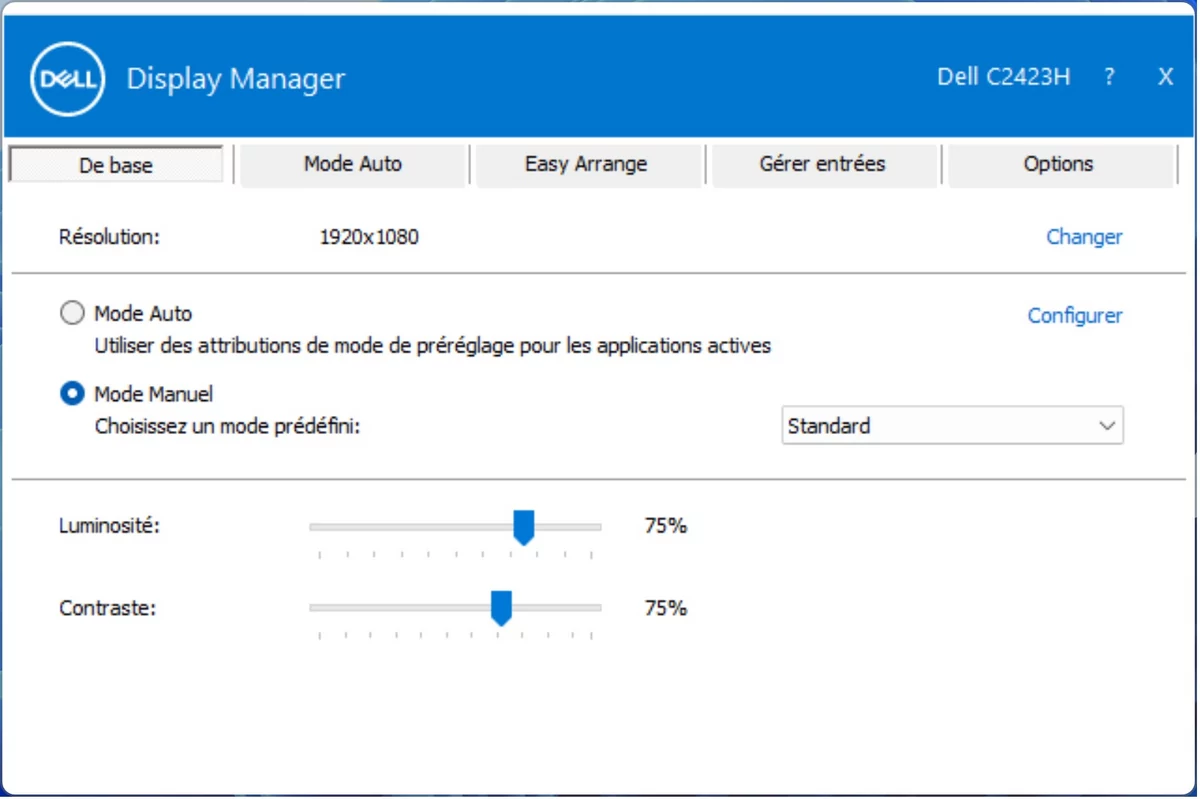The height and width of the screenshot is (799, 1200).
Task: Select the Mode Auto radio button
Action: coord(72,313)
